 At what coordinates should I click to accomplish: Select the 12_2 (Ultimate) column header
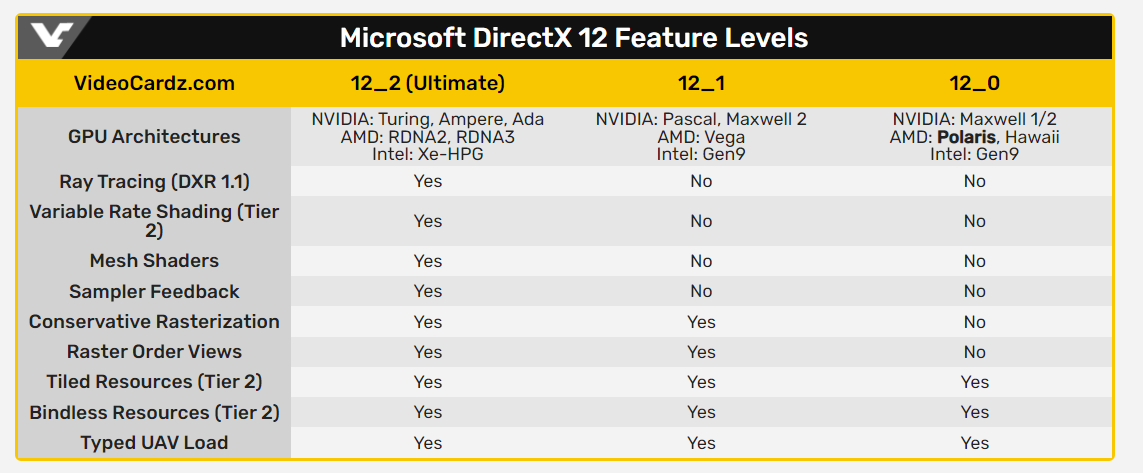click(x=427, y=83)
